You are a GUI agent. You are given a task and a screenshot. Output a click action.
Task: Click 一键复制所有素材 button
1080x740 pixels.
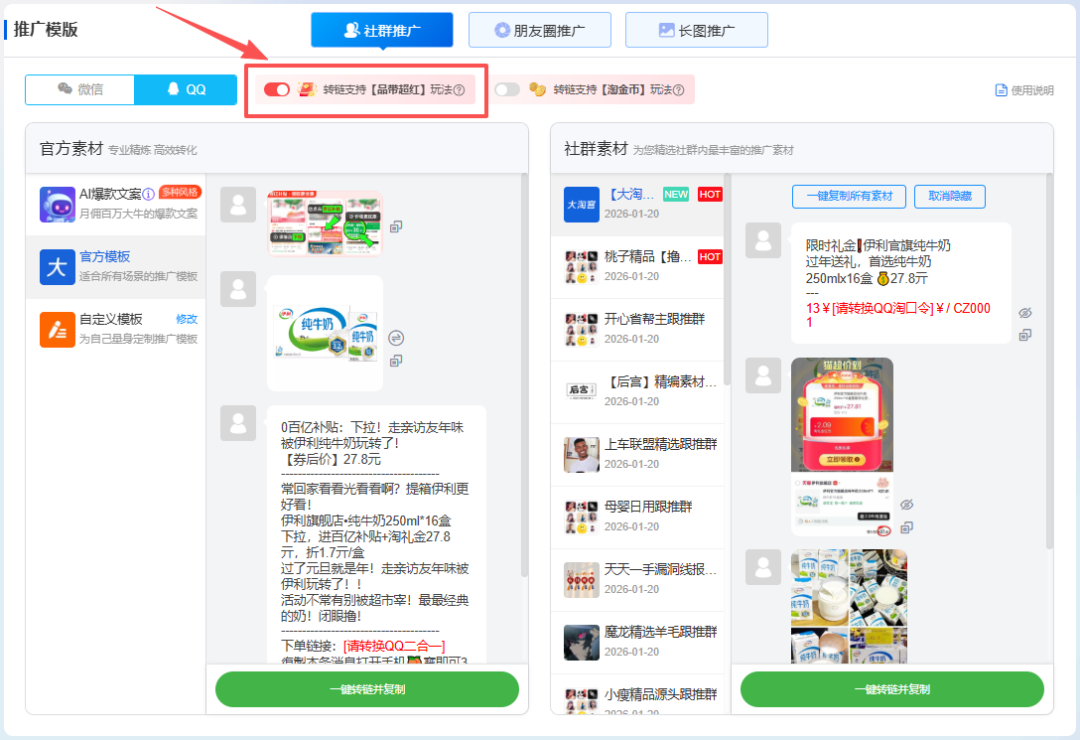849,196
